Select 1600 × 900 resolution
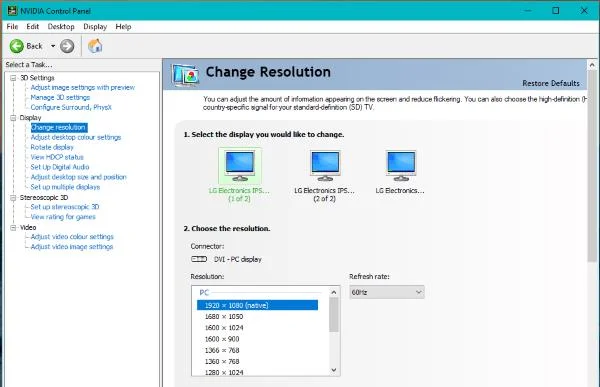The width and height of the screenshot is (600, 387). 222,339
